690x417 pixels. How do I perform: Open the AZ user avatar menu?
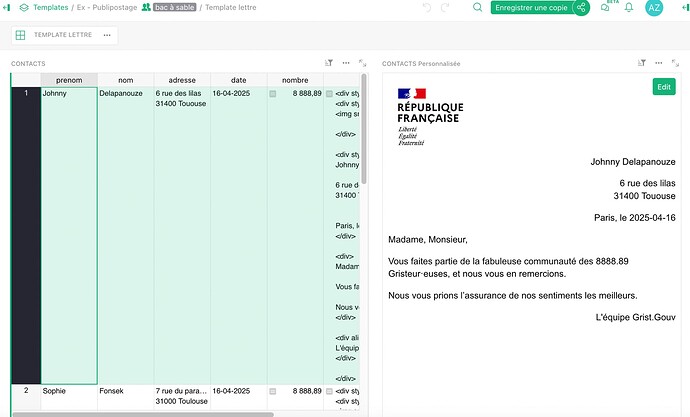pos(654,7)
